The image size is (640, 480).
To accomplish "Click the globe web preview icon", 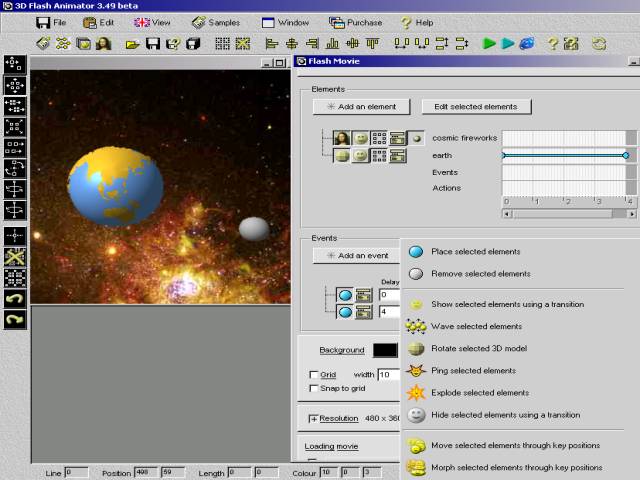I will pos(527,43).
